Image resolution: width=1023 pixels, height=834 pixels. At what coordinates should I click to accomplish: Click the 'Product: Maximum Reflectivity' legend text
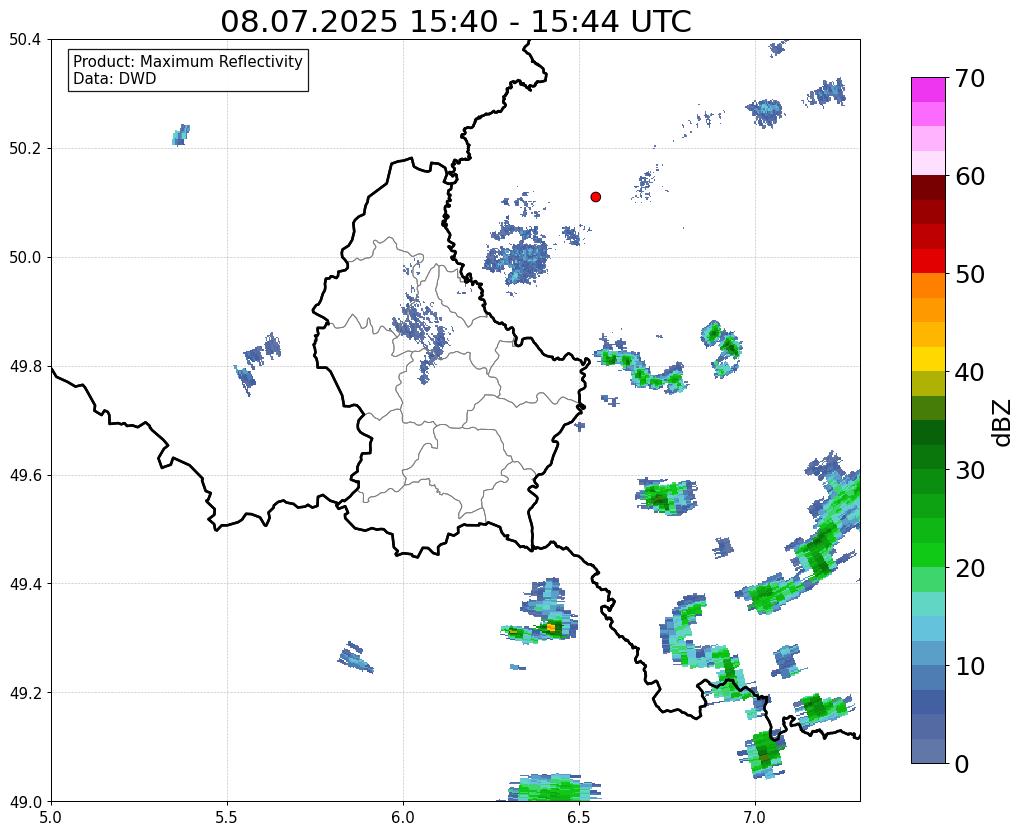point(188,61)
